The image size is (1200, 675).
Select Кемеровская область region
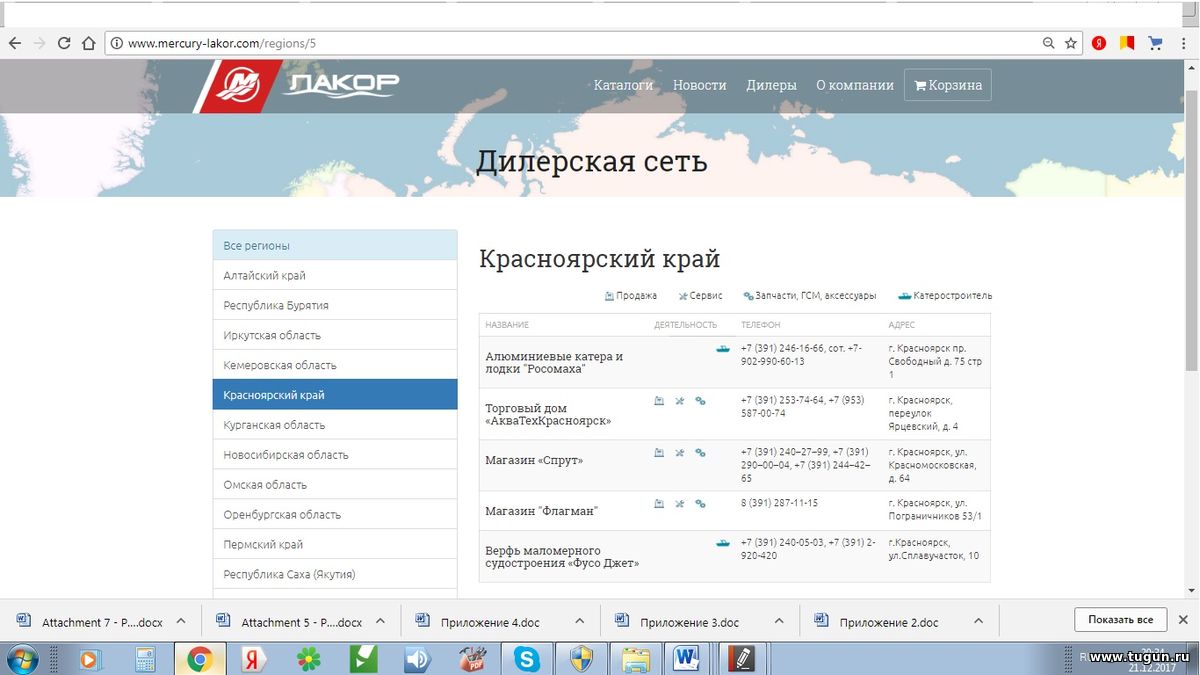[335, 365]
